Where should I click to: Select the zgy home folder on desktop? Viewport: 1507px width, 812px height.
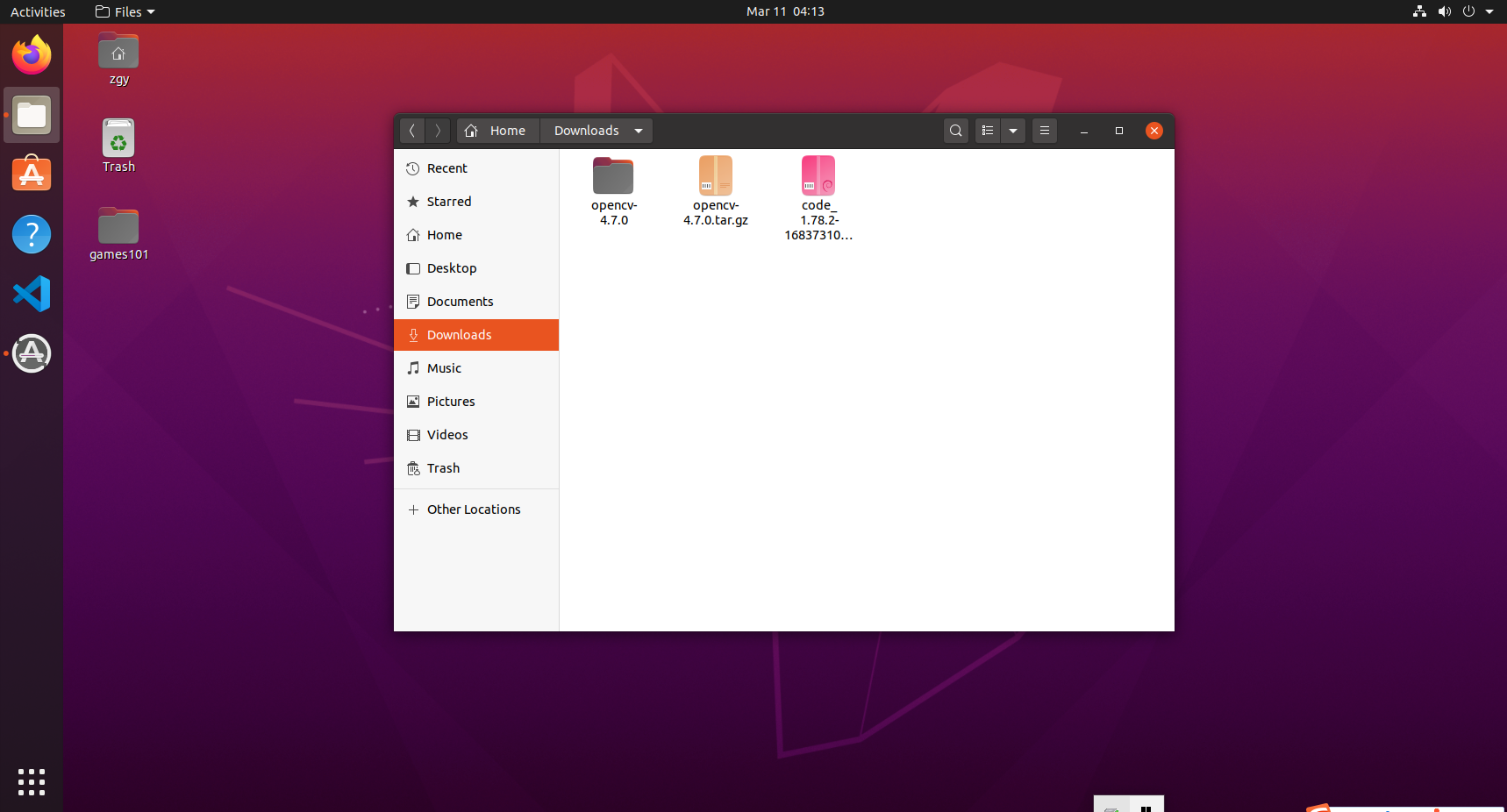click(x=118, y=59)
